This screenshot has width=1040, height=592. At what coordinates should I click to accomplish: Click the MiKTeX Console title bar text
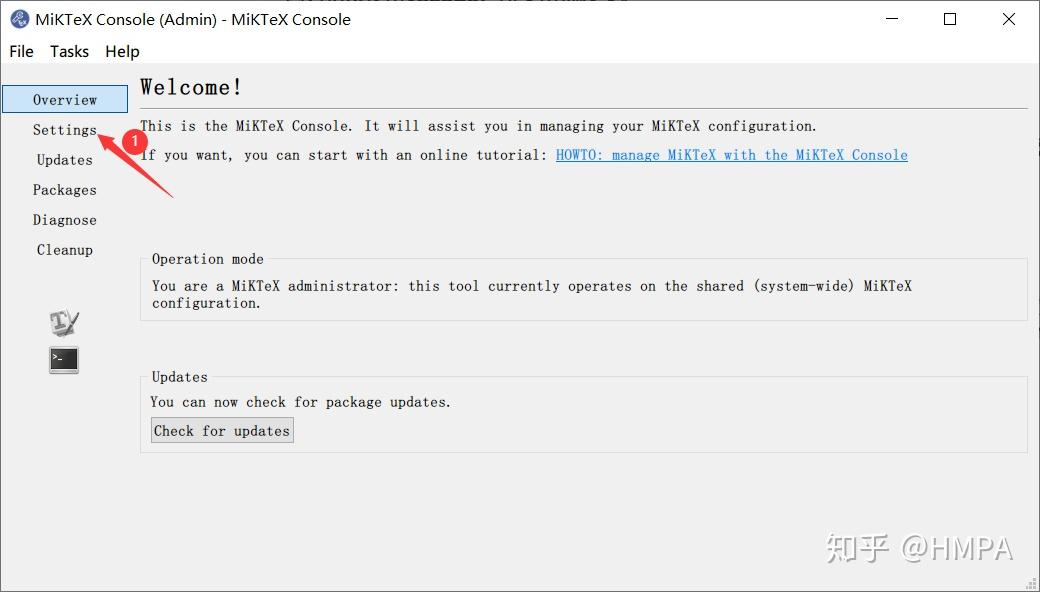[193, 19]
